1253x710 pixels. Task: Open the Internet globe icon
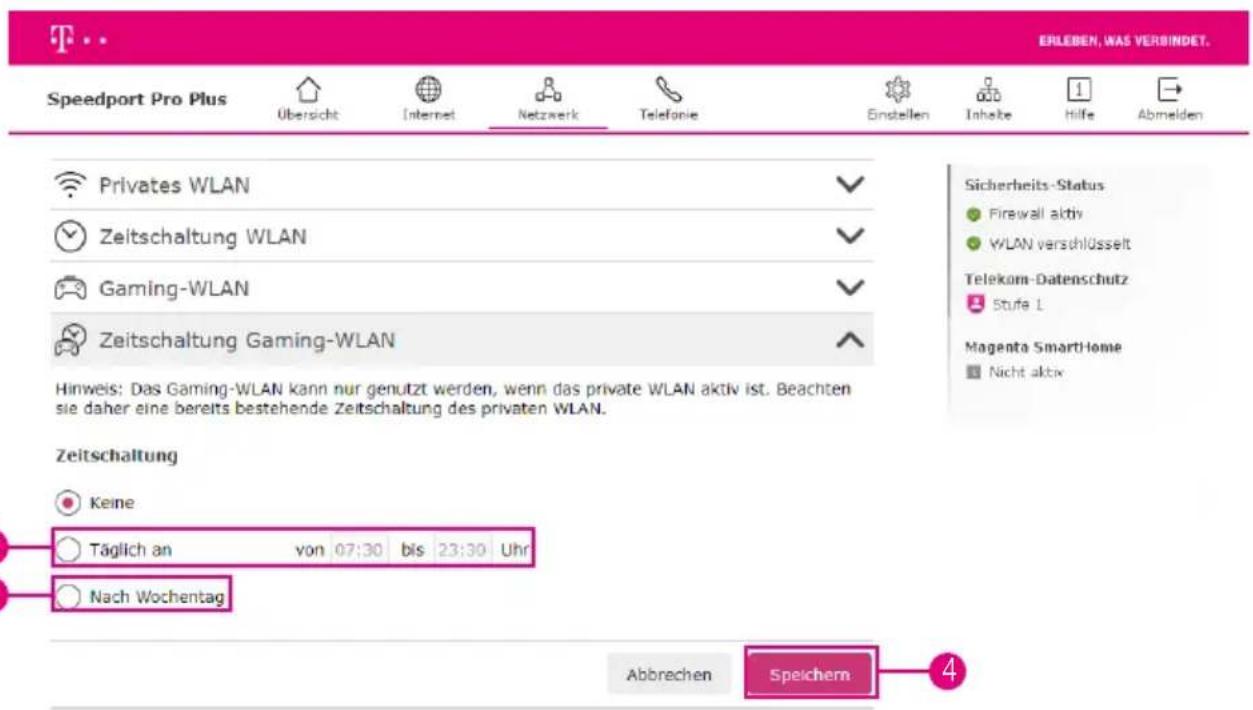[429, 89]
